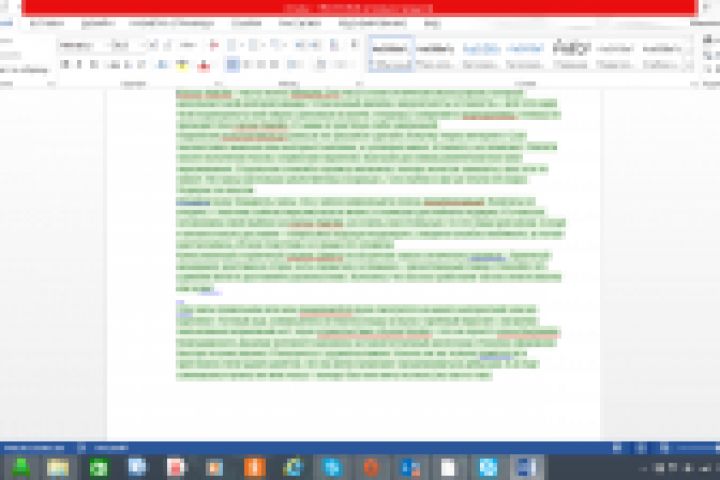720x480 pixels.
Task: Apply the large Title style thumbnail
Action: click(x=571, y=53)
